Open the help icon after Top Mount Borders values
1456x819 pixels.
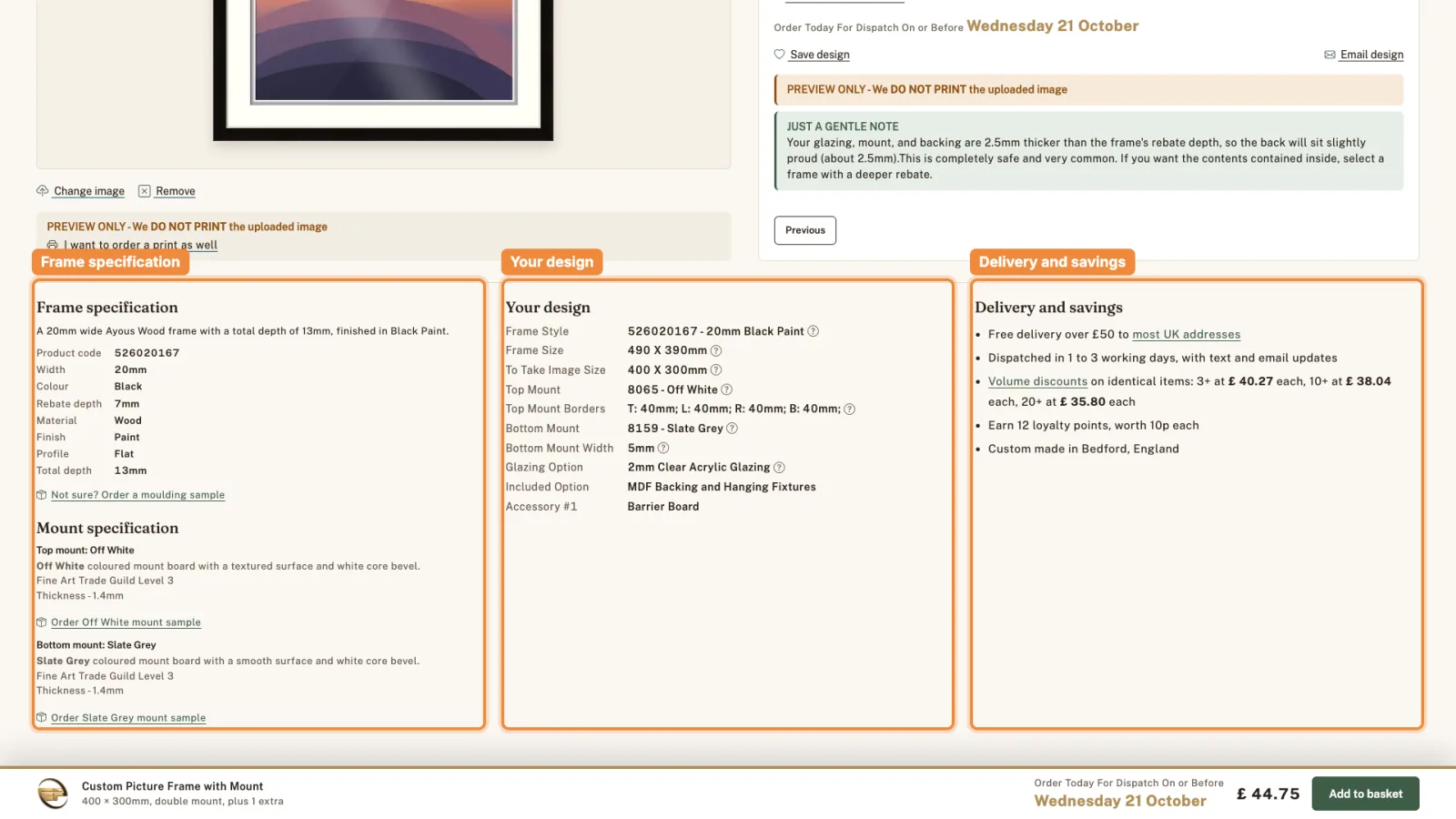coord(849,409)
